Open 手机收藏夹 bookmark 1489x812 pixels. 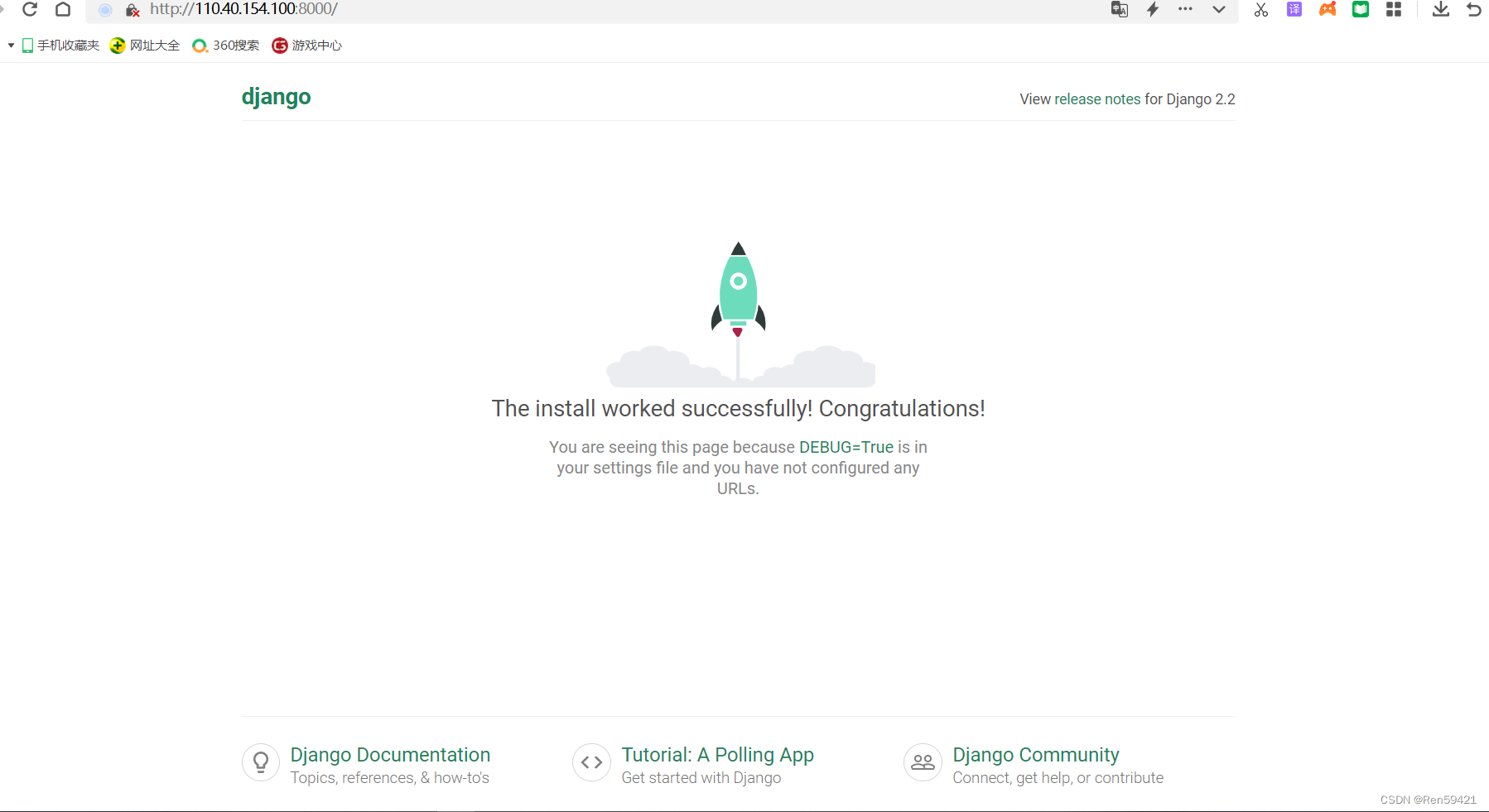pos(60,46)
